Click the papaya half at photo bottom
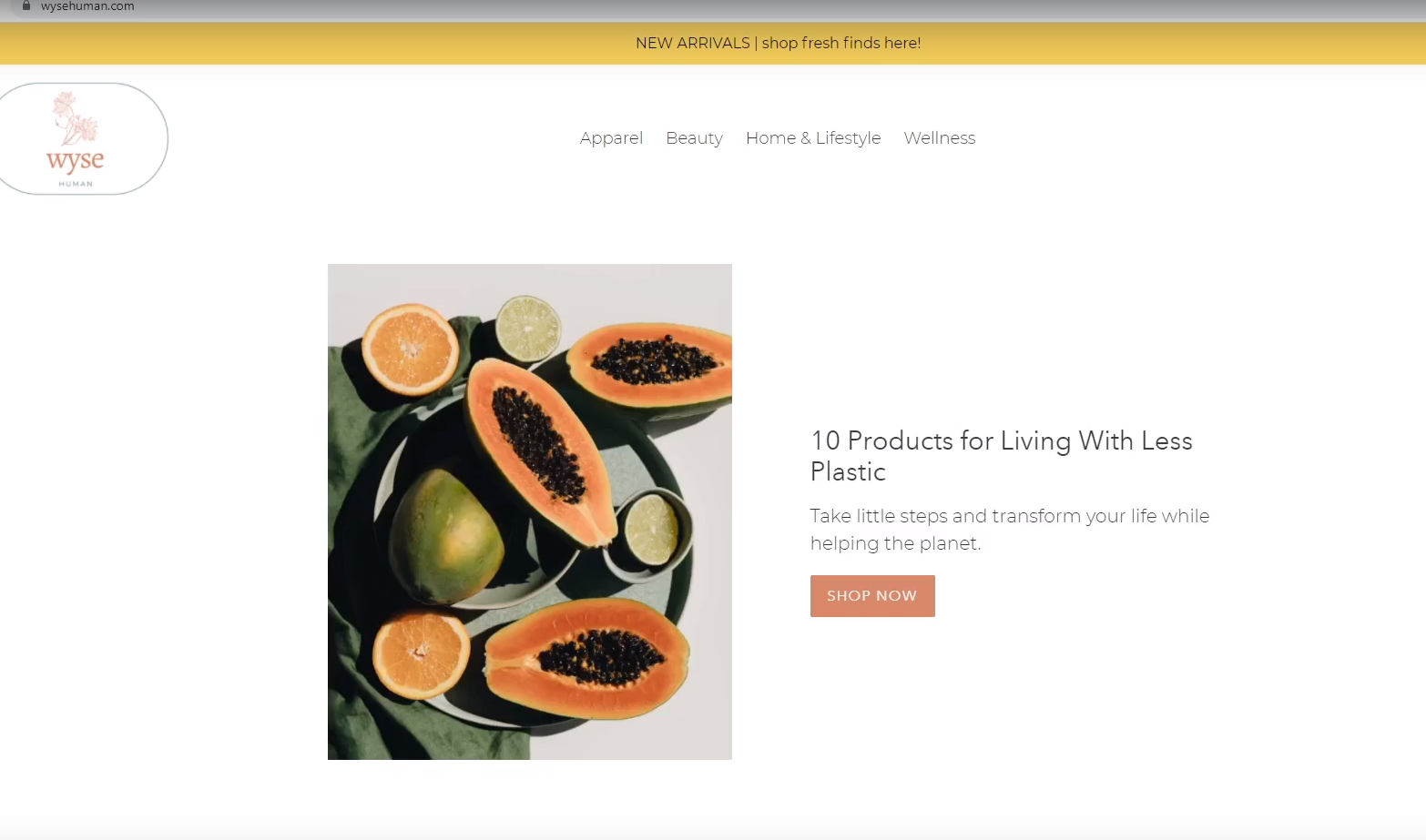The height and width of the screenshot is (840, 1426). (x=587, y=657)
